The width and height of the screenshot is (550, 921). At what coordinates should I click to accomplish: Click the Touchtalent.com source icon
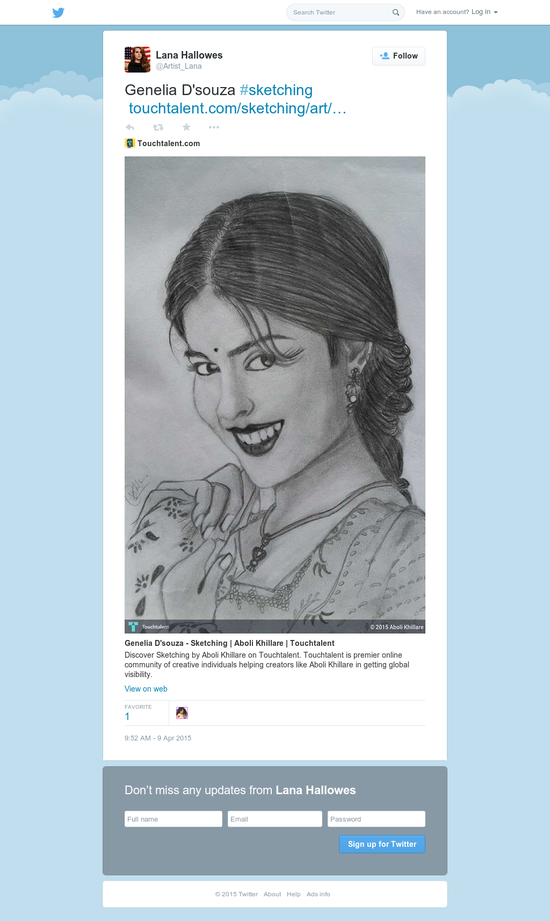[130, 143]
